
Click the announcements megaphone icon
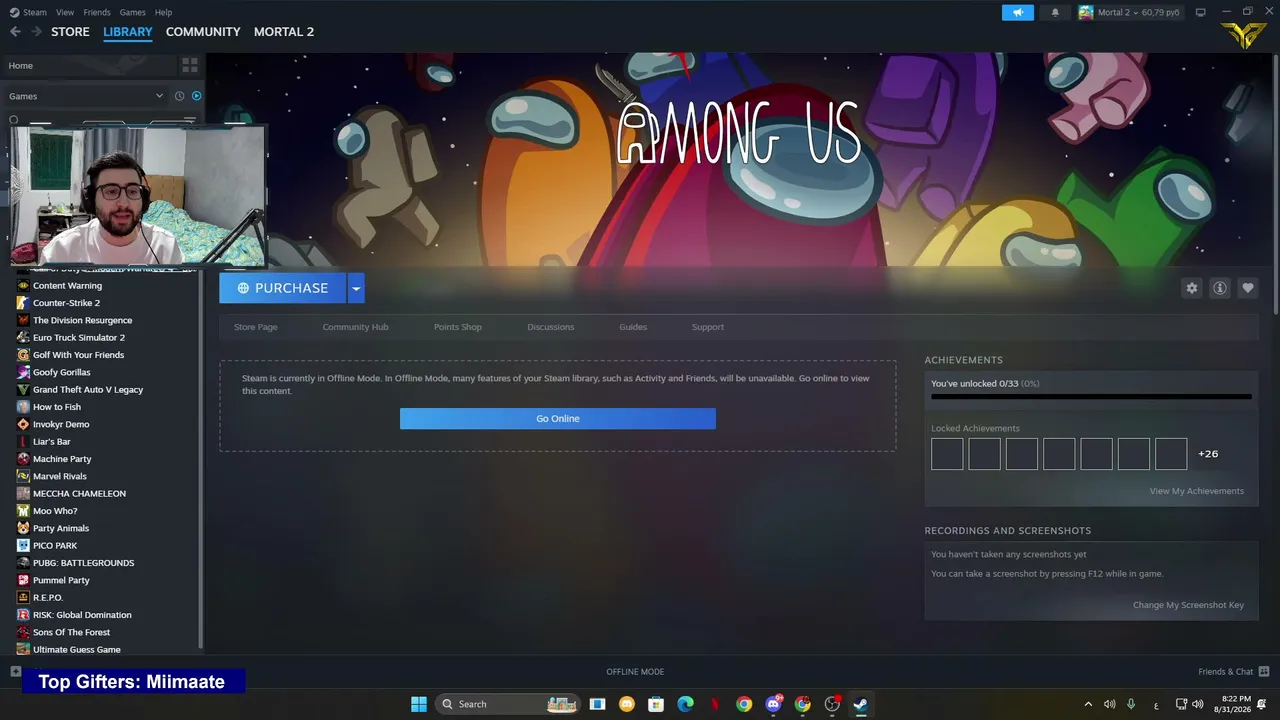(x=1018, y=13)
